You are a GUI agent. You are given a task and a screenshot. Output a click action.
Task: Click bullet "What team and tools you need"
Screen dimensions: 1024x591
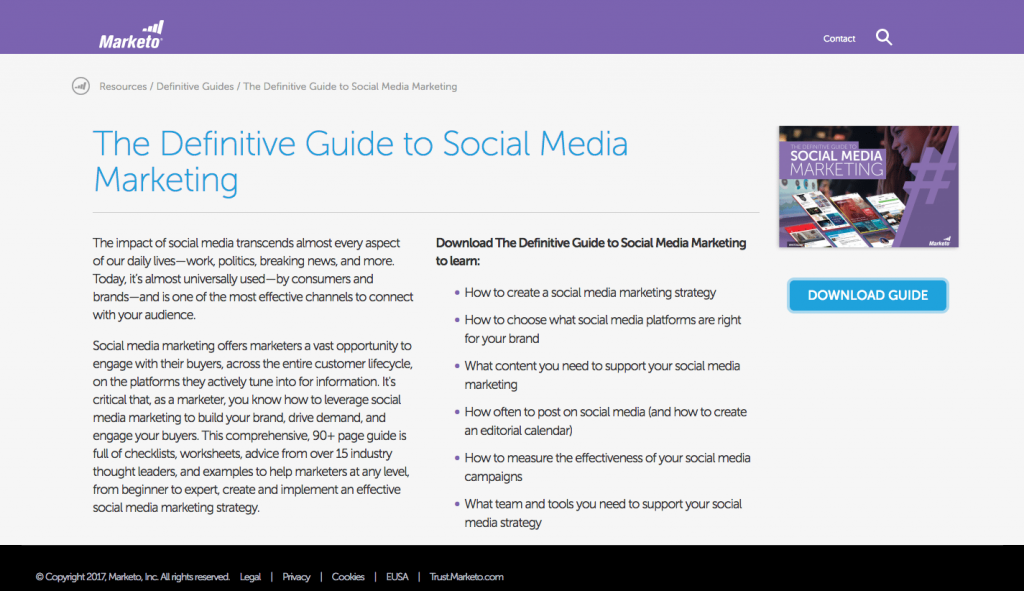point(603,513)
